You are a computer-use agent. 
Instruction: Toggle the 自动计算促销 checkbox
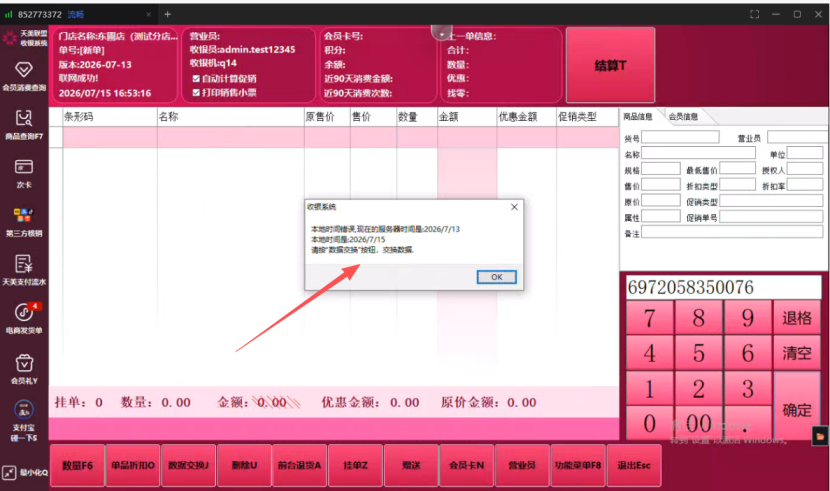click(196, 78)
